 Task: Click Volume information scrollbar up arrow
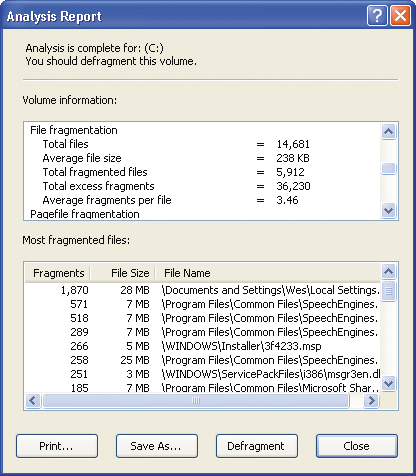pos(389,132)
